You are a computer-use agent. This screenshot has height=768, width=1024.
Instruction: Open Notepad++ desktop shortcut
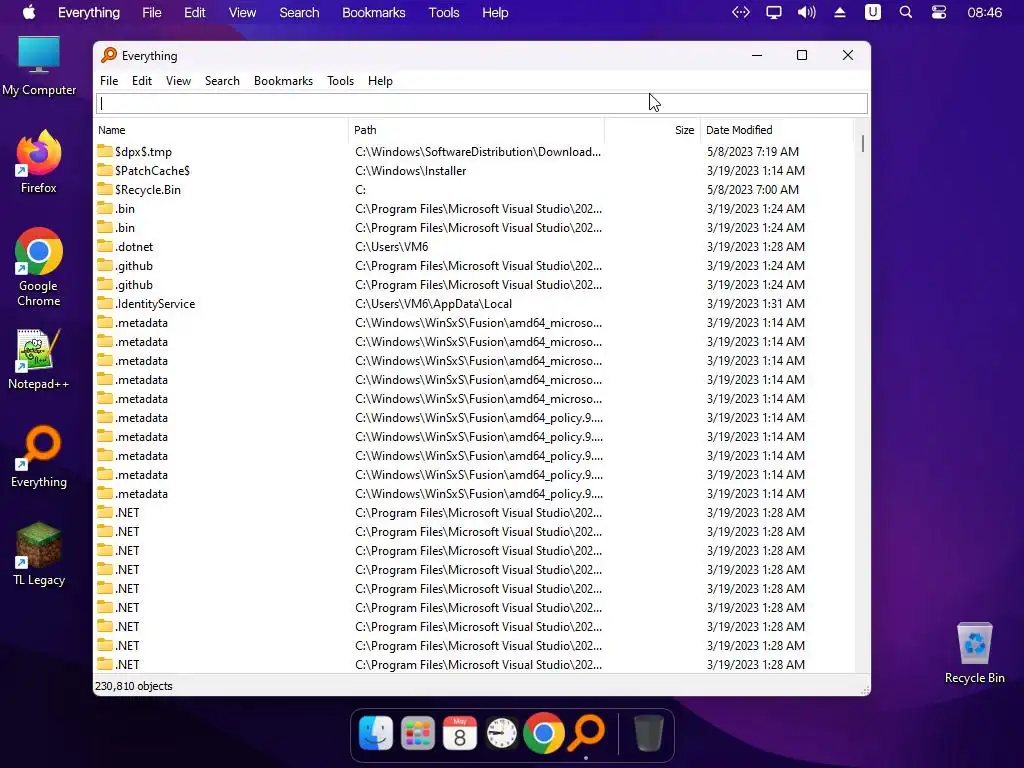point(39,359)
